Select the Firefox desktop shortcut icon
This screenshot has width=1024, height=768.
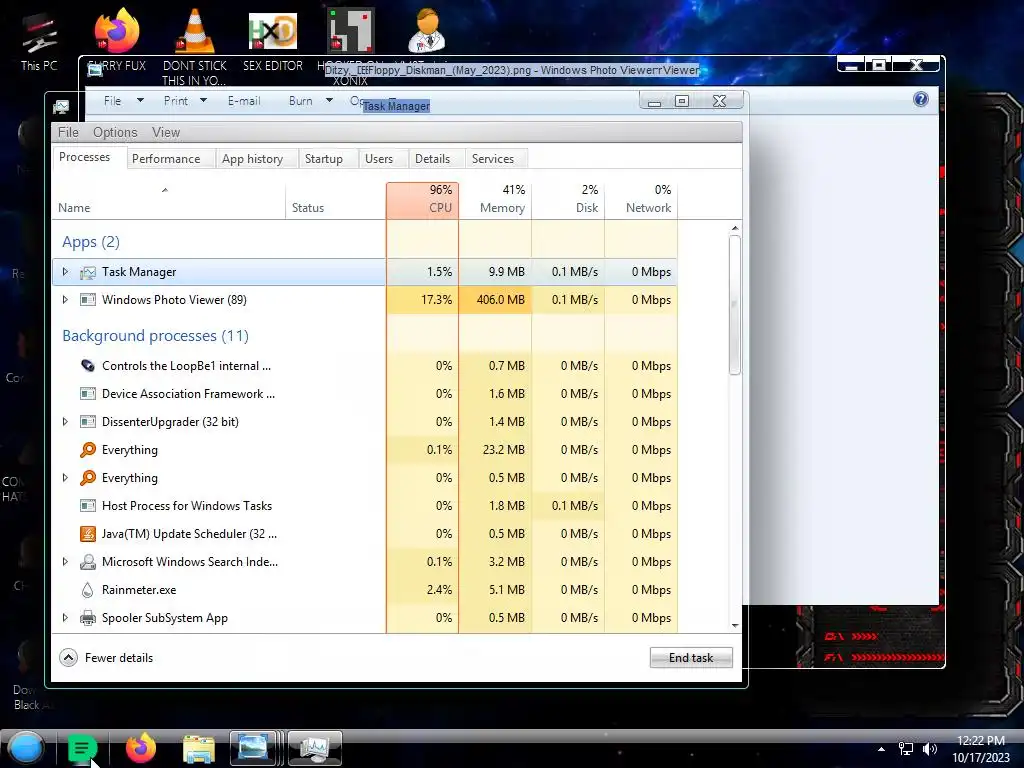click(x=117, y=31)
